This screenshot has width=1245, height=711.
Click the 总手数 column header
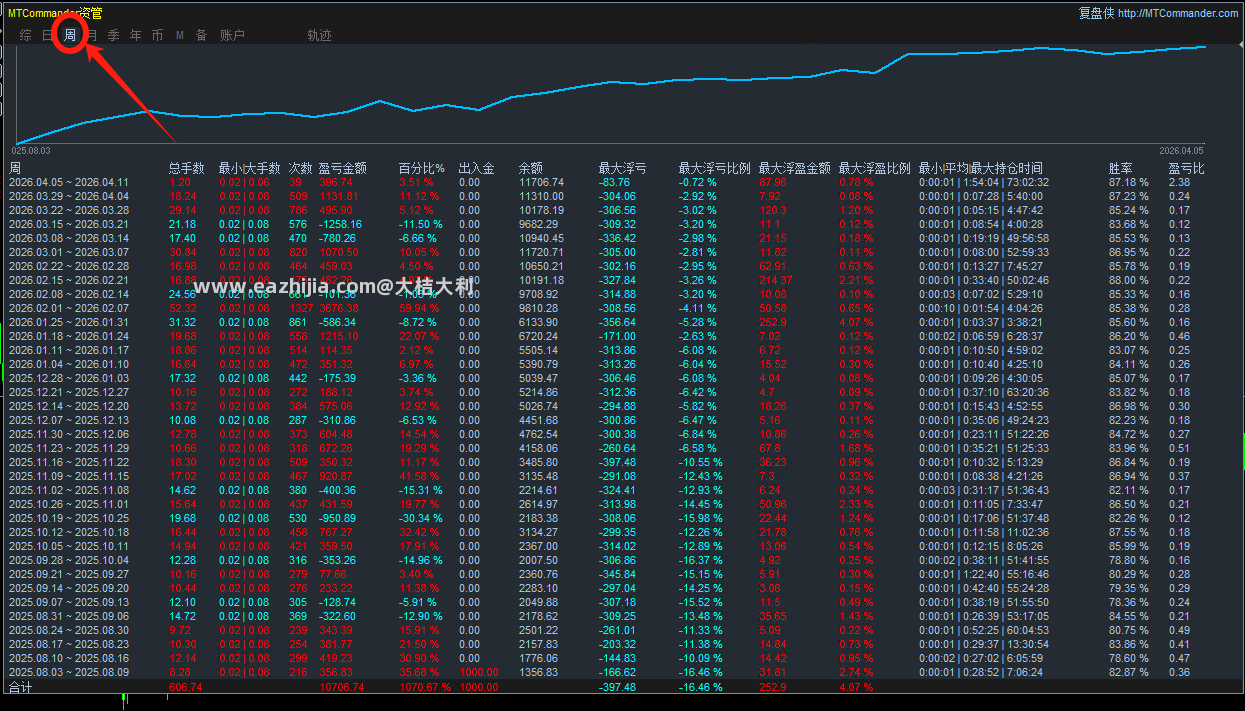click(187, 168)
